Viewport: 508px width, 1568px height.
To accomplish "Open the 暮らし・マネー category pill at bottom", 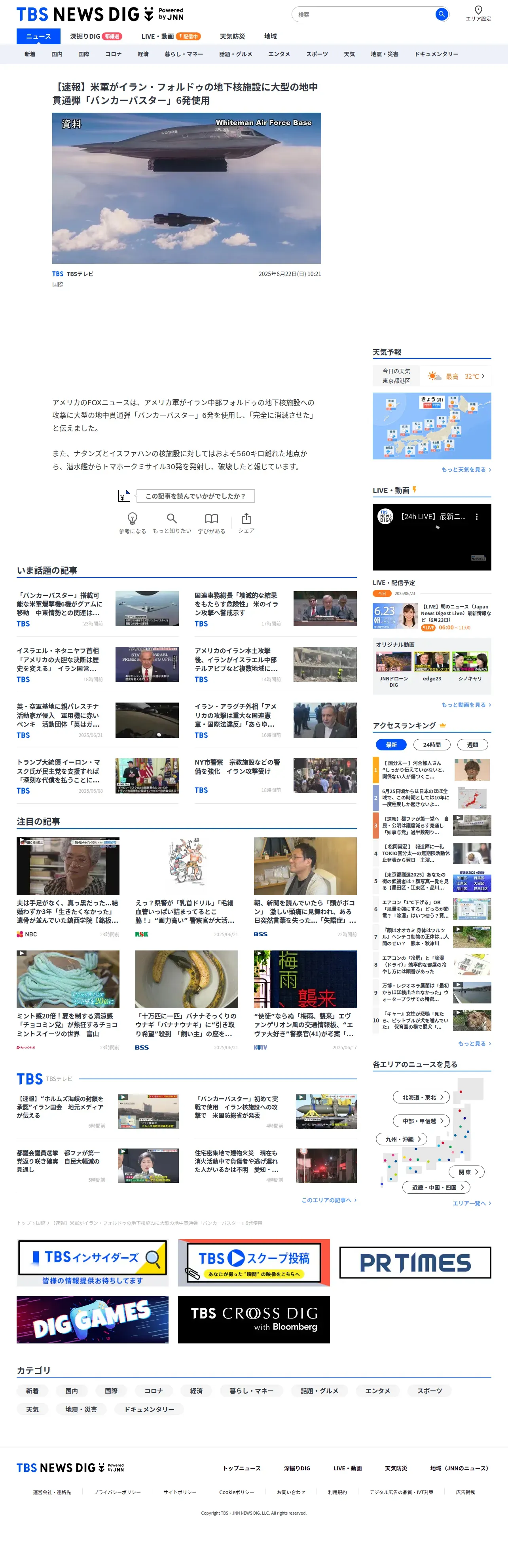I will pyautogui.click(x=251, y=1390).
